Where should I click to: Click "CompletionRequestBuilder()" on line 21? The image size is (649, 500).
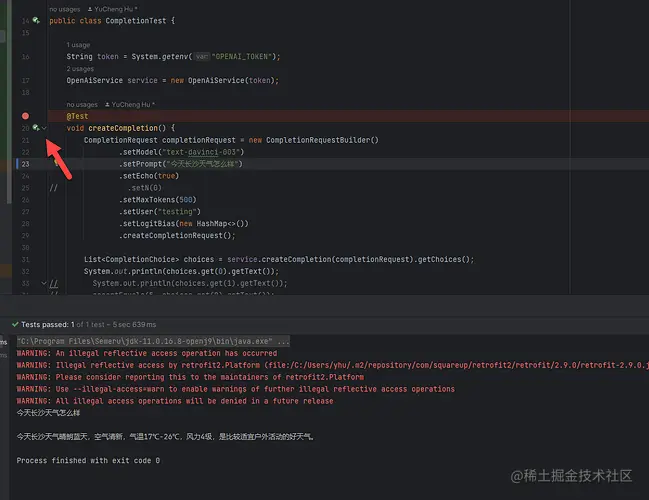322,140
